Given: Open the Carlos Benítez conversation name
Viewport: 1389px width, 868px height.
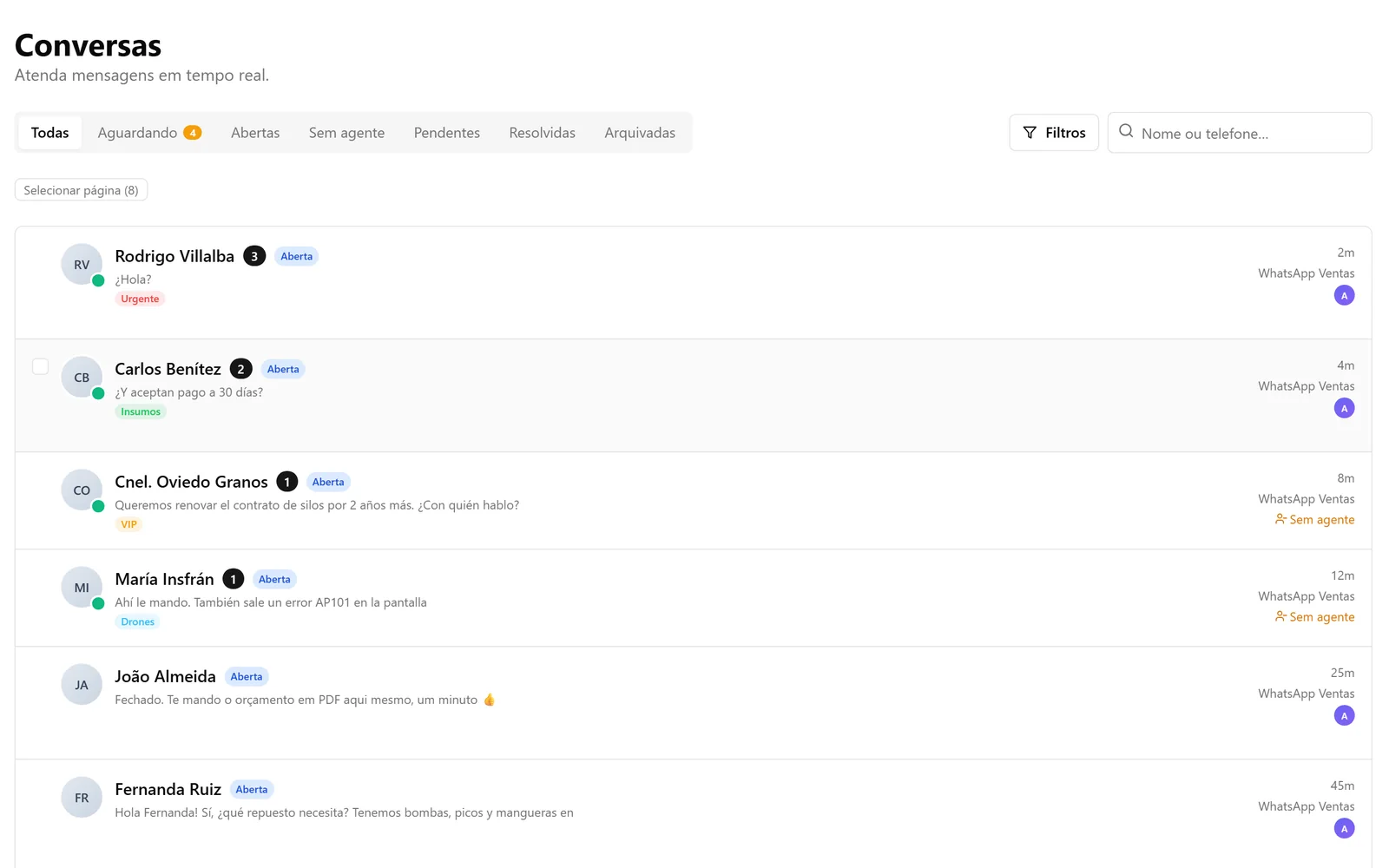Looking at the screenshot, I should (x=168, y=369).
